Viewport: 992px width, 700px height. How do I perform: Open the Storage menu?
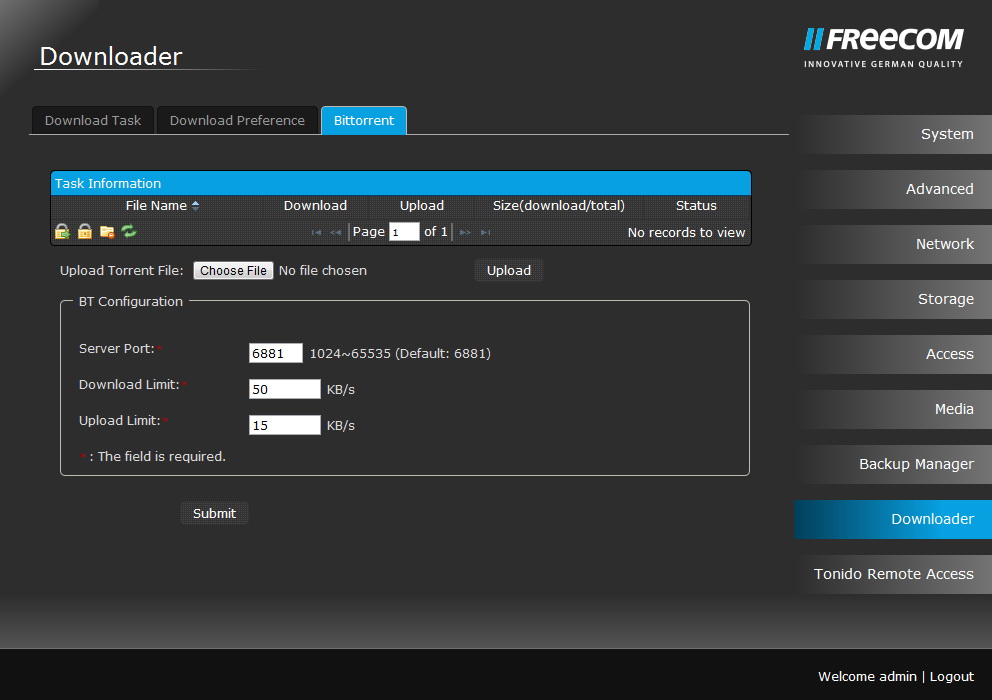(893, 299)
